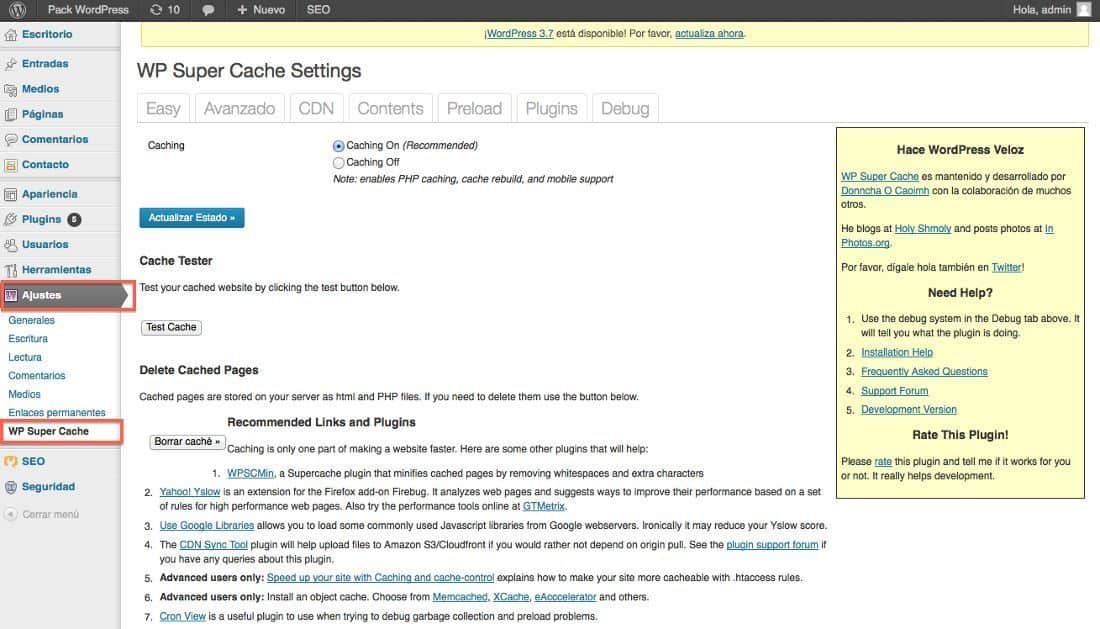Open Development Version link
1100x629 pixels.
(x=909, y=410)
